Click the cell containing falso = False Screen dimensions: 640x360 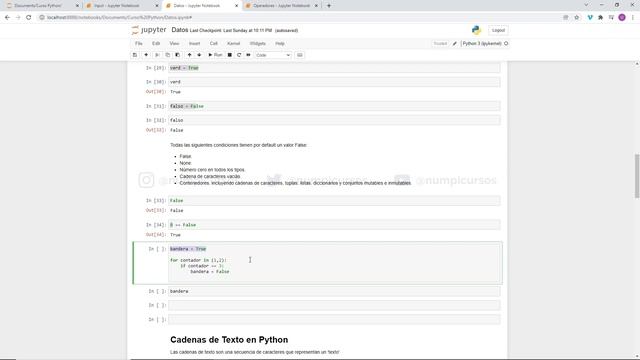(334, 106)
